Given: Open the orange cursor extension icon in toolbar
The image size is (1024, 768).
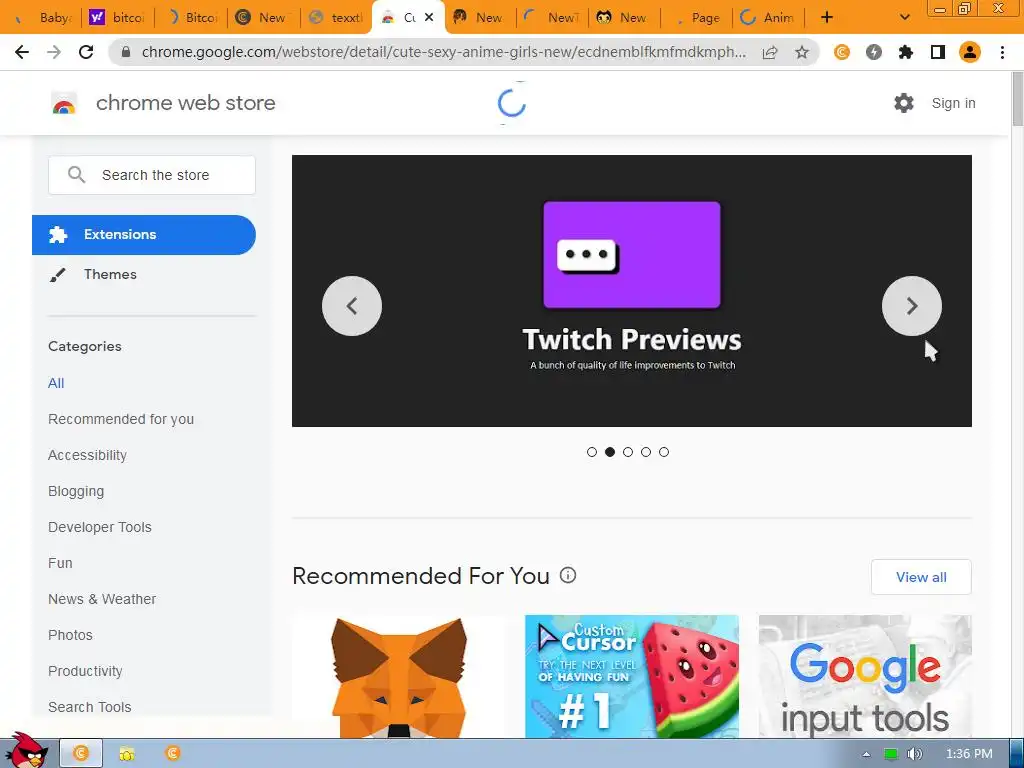Looking at the screenshot, I should point(842,52).
